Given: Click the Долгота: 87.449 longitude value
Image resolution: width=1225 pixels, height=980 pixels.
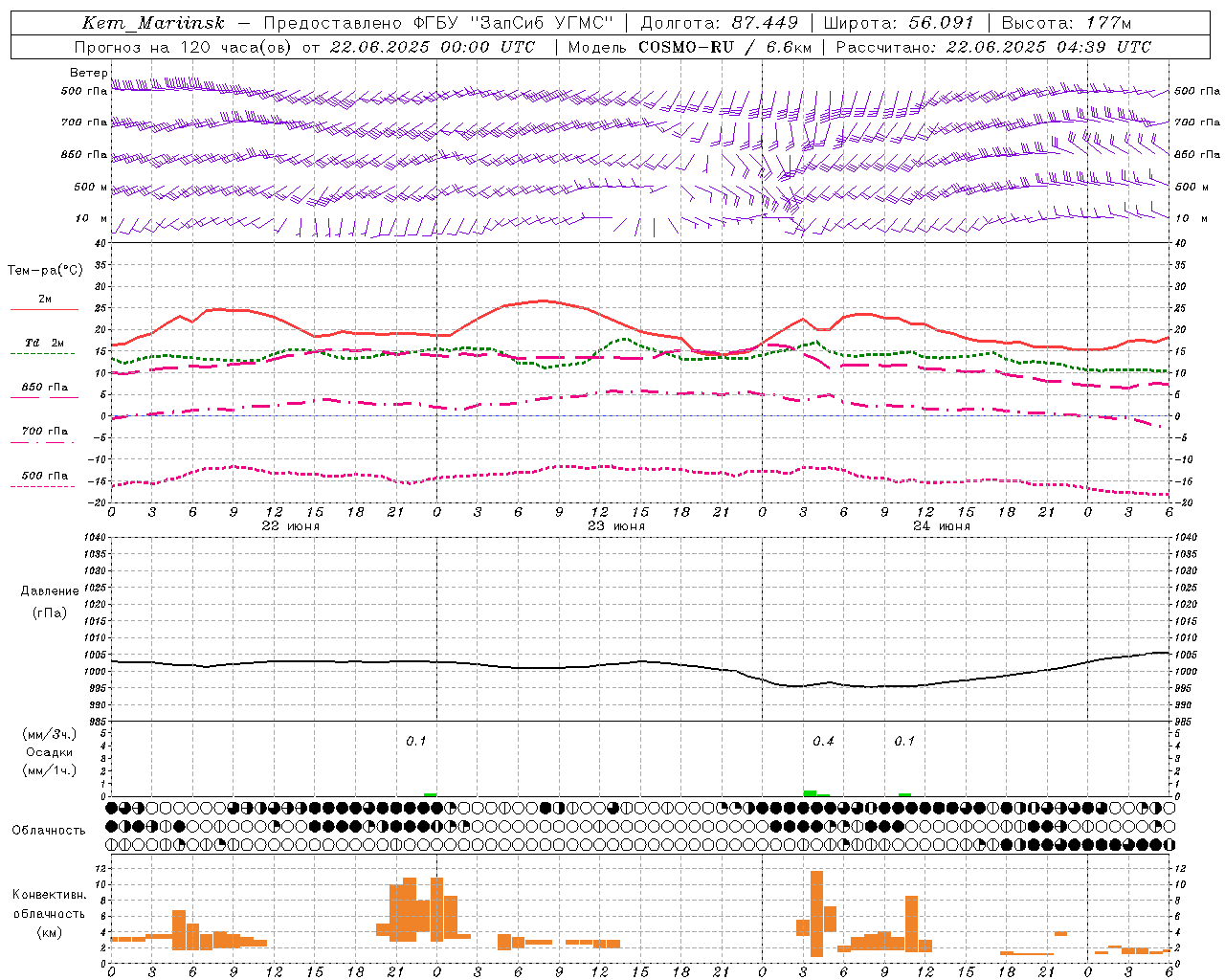Looking at the screenshot, I should 720,23.
